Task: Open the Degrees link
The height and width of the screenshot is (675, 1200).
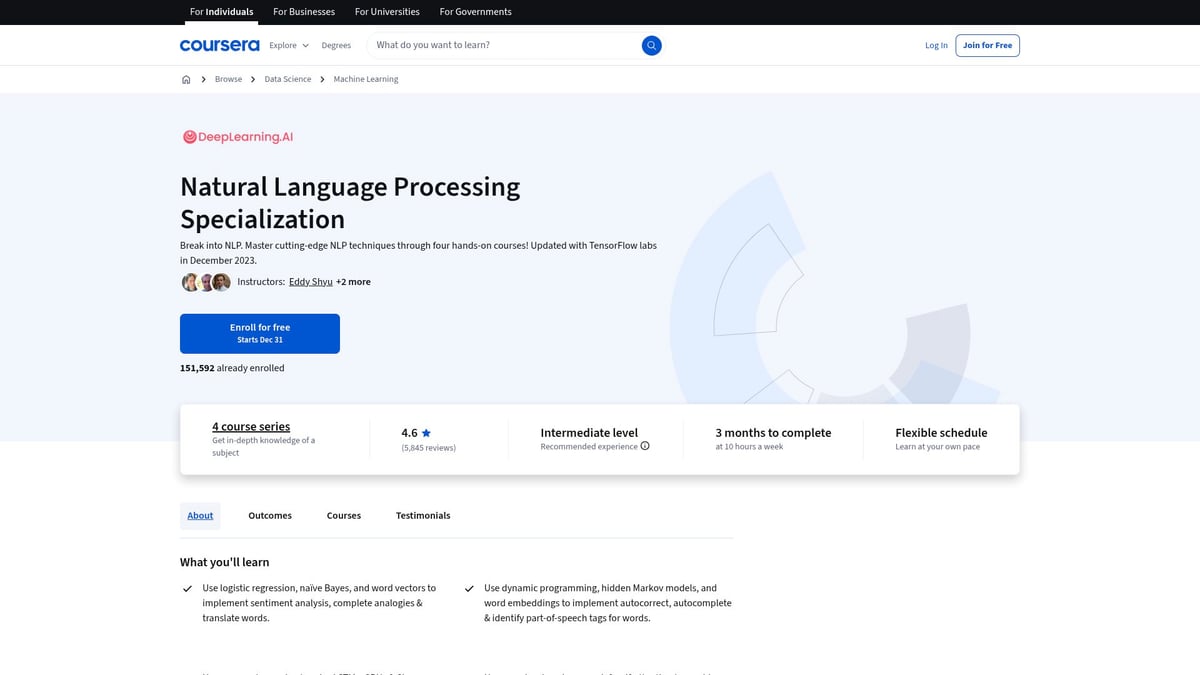Action: pyautogui.click(x=336, y=45)
